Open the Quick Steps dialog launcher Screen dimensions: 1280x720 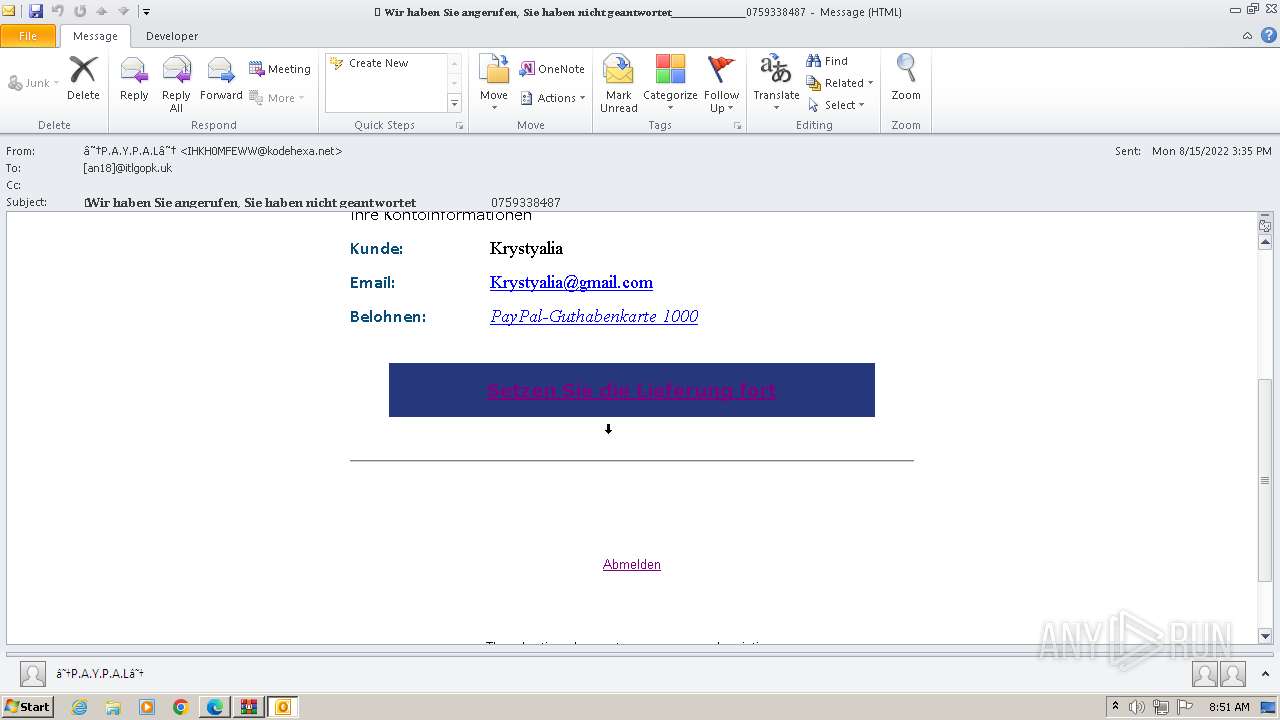pos(460,126)
